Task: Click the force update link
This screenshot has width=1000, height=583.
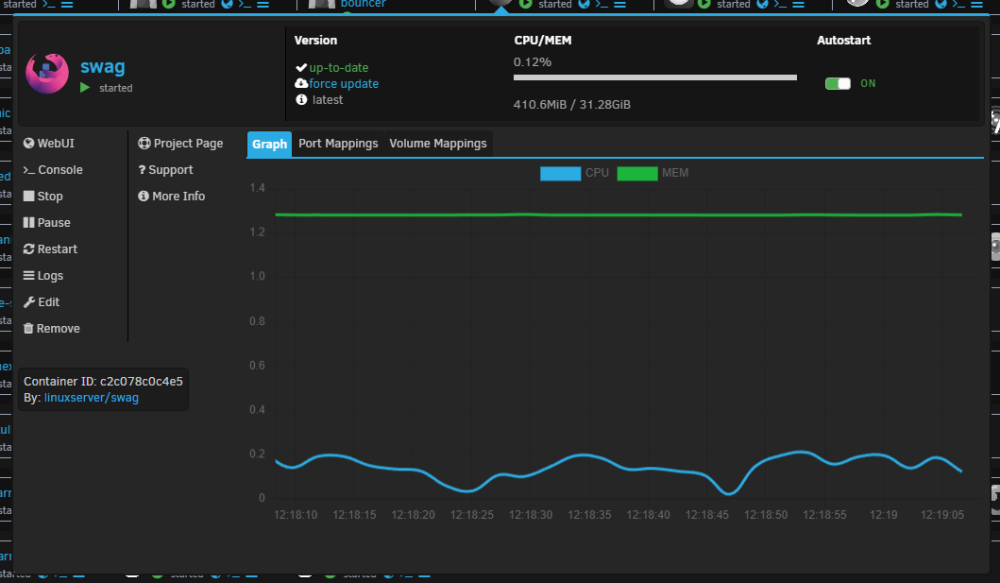Action: (344, 84)
